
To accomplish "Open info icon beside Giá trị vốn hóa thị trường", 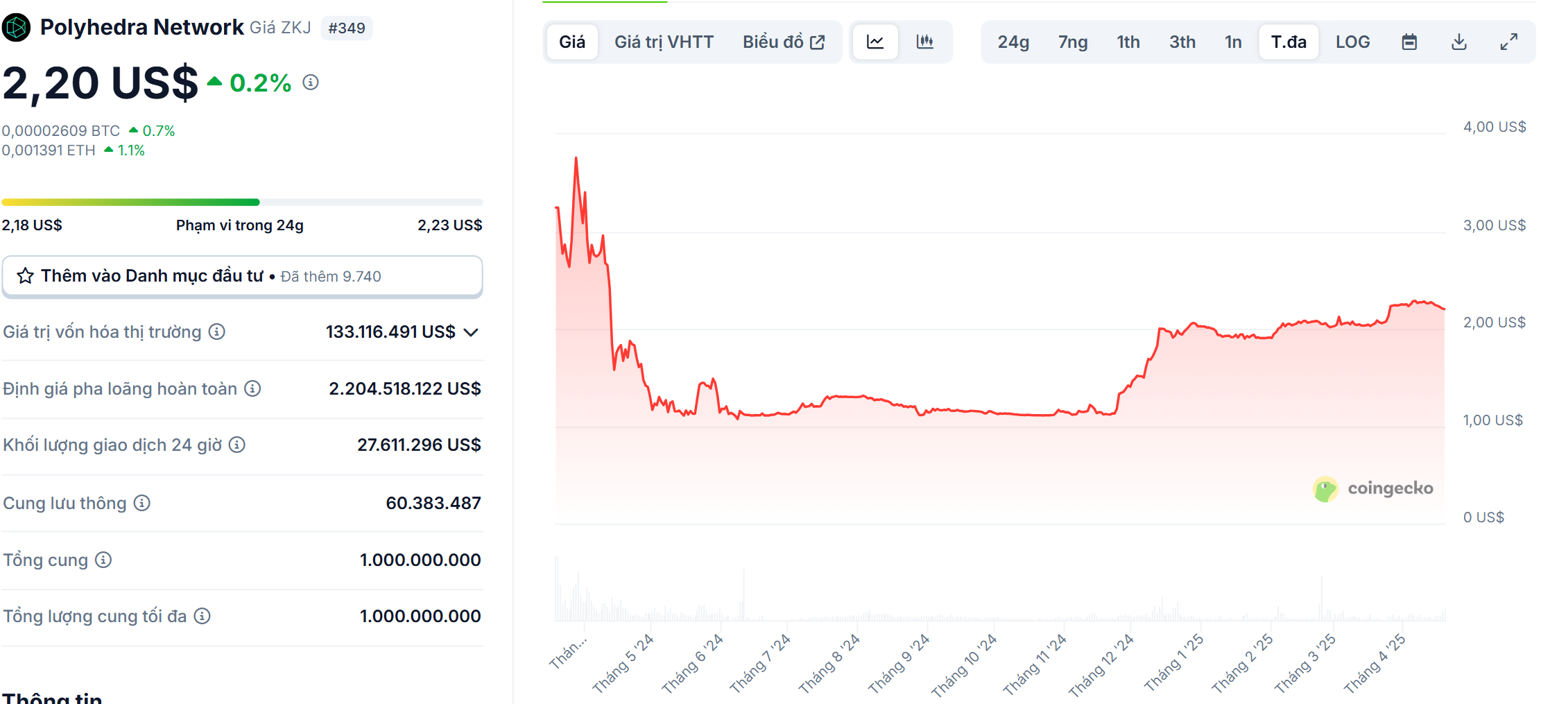I will tap(217, 332).
